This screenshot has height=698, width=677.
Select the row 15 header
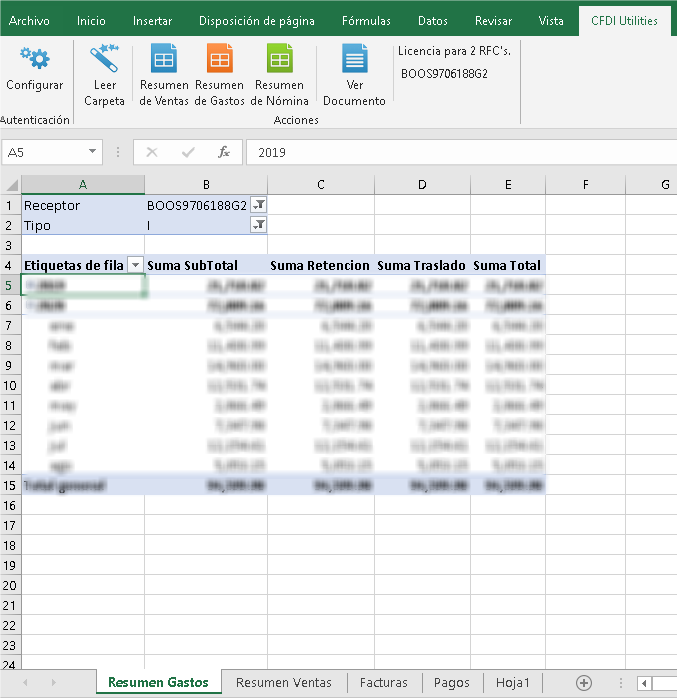point(10,485)
